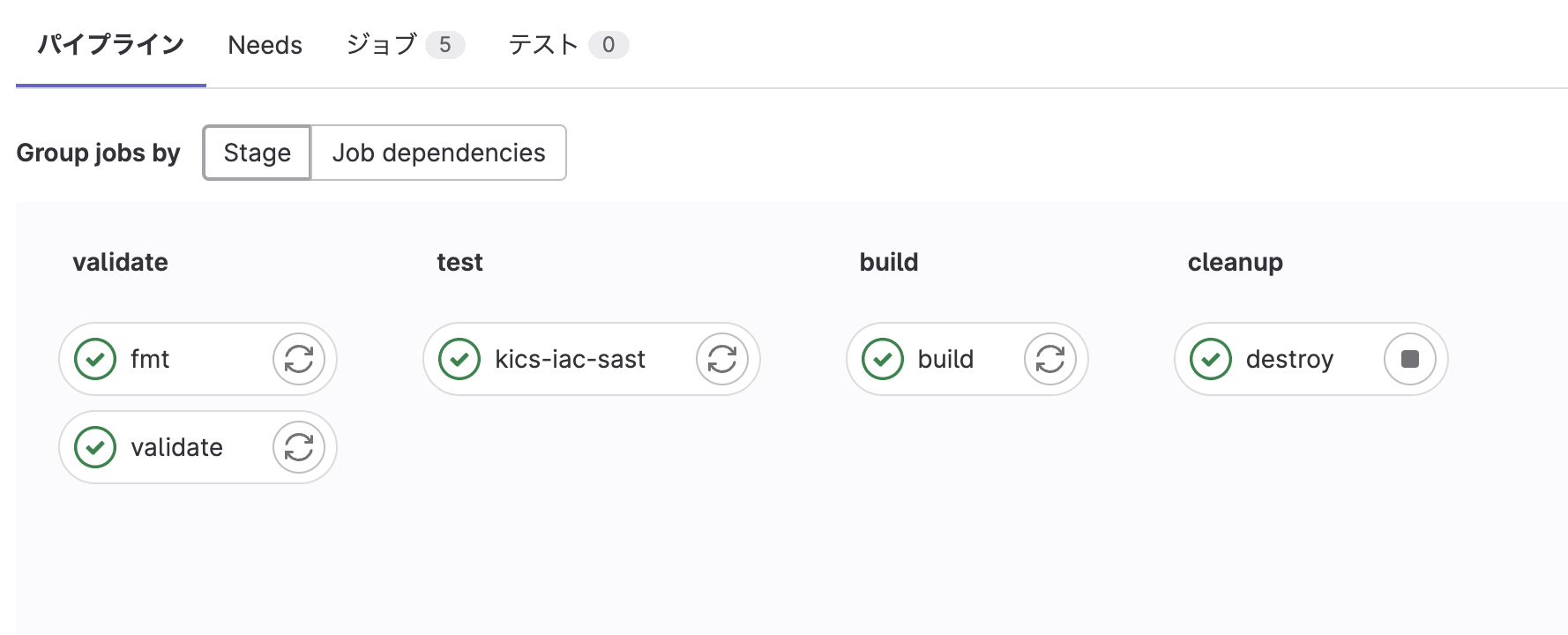Select the パイプライン tab
Image resolution: width=1568 pixels, height=635 pixels.
(111, 45)
